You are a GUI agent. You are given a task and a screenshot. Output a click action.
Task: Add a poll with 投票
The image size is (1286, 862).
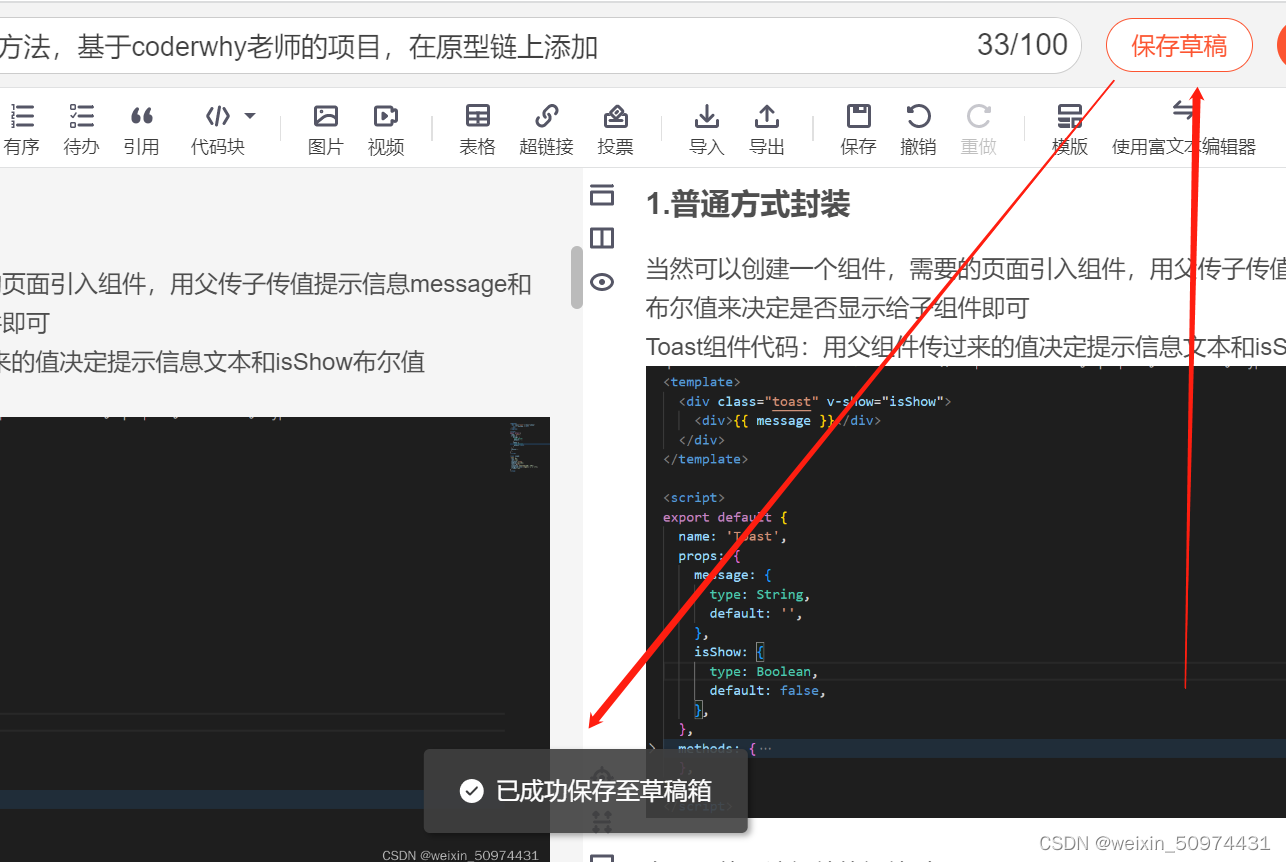point(615,129)
